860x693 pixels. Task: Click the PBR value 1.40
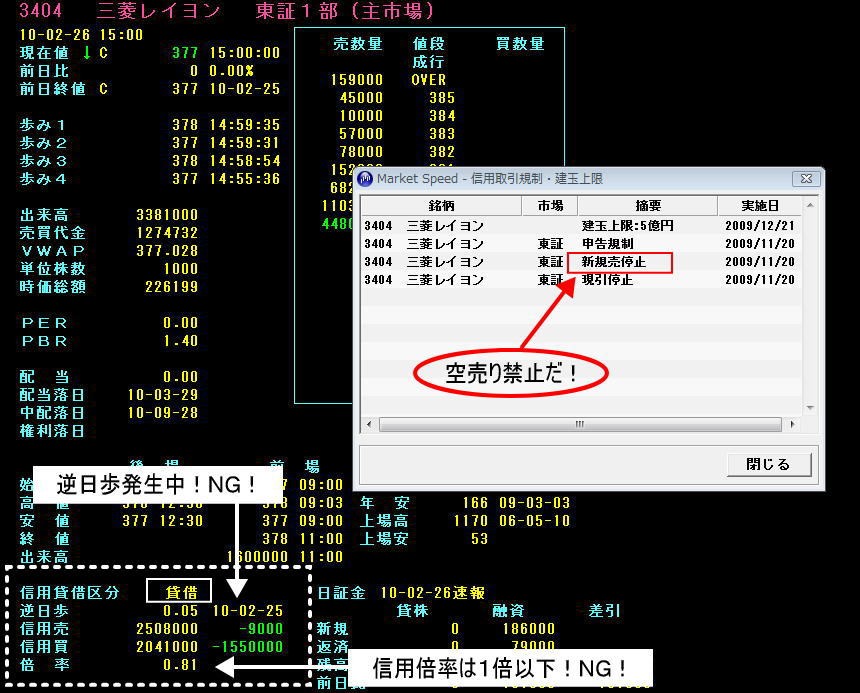(x=180, y=341)
